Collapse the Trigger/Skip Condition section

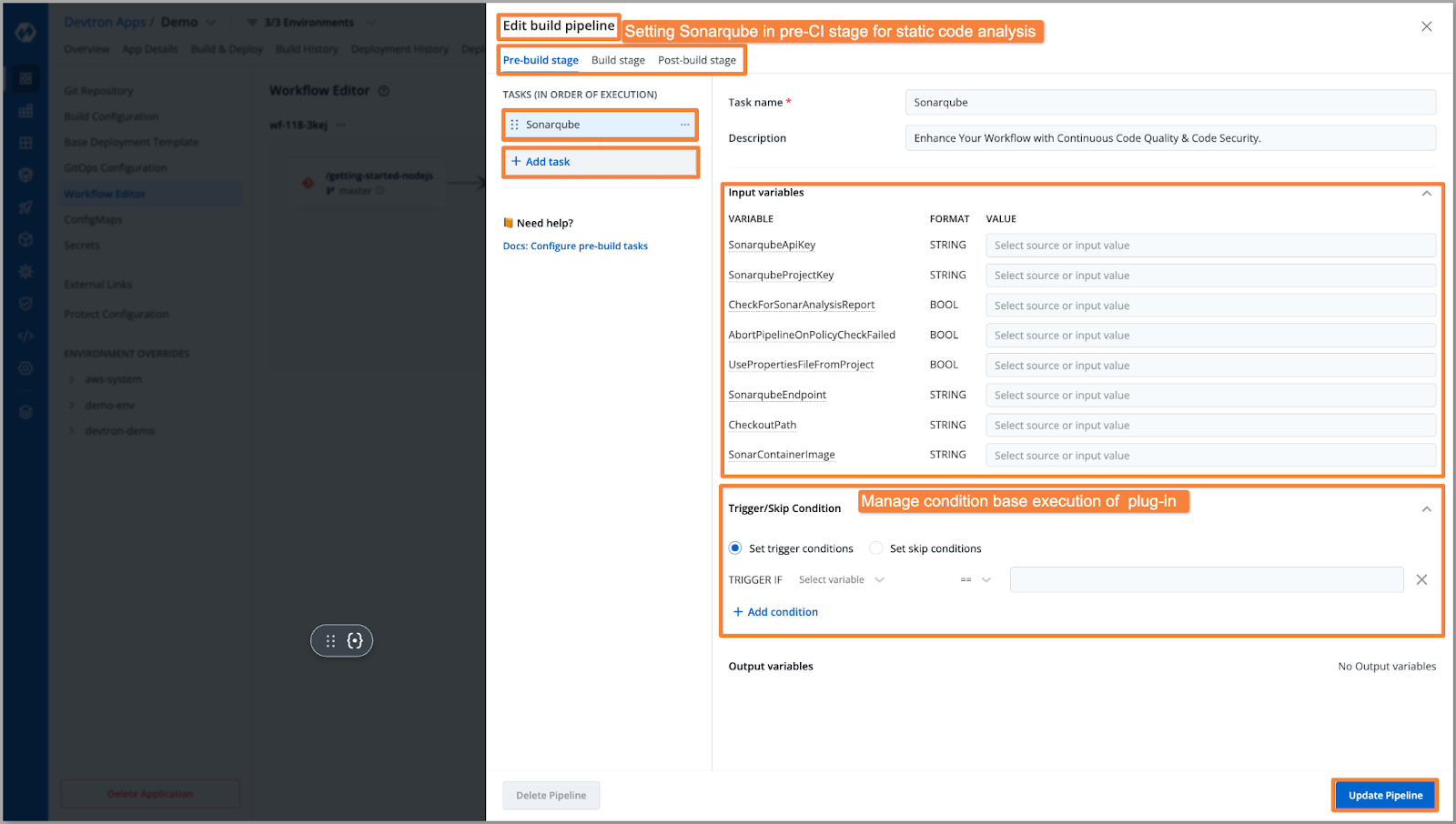pyautogui.click(x=1426, y=509)
